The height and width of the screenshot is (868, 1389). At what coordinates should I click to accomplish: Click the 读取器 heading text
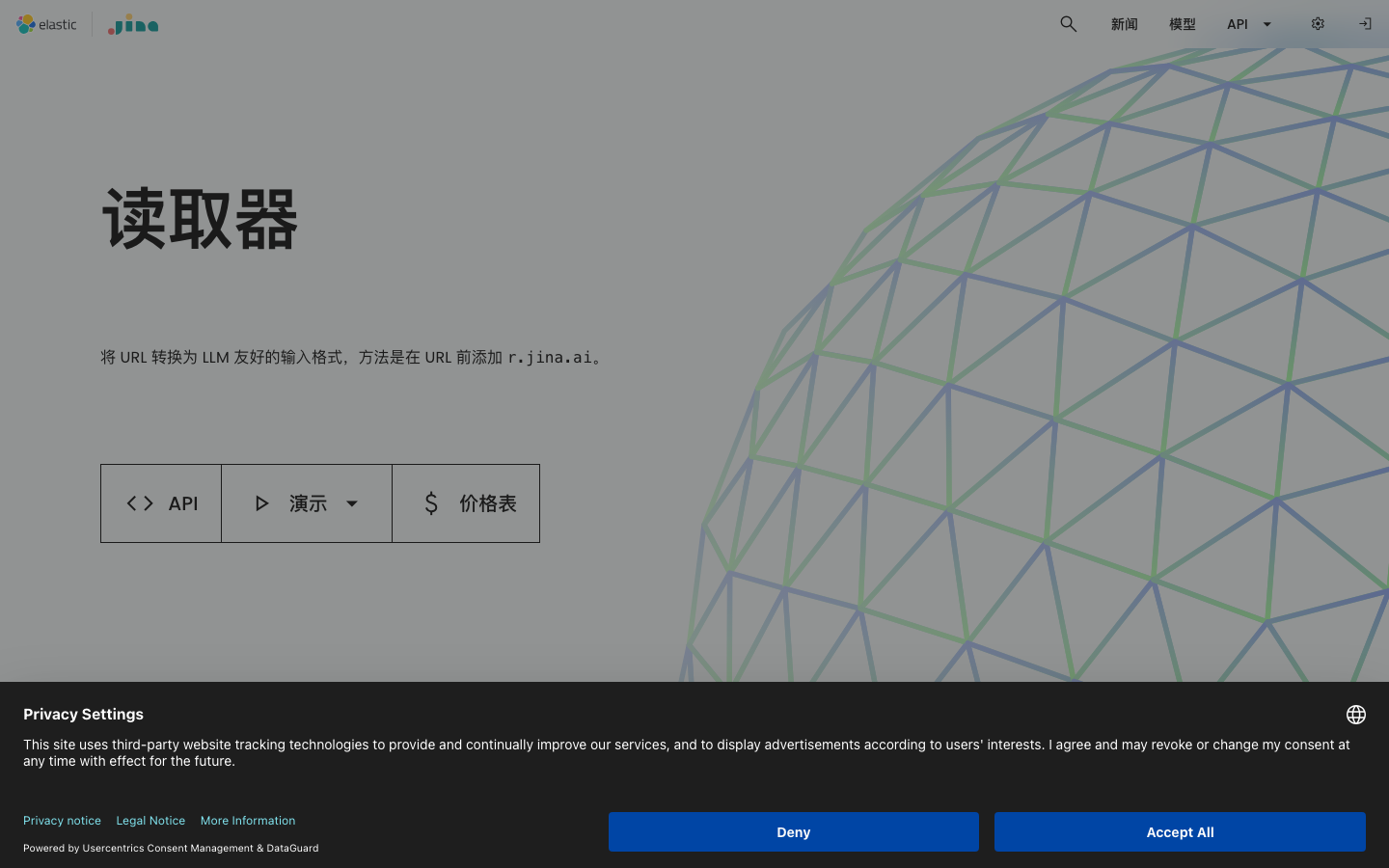pos(200,220)
